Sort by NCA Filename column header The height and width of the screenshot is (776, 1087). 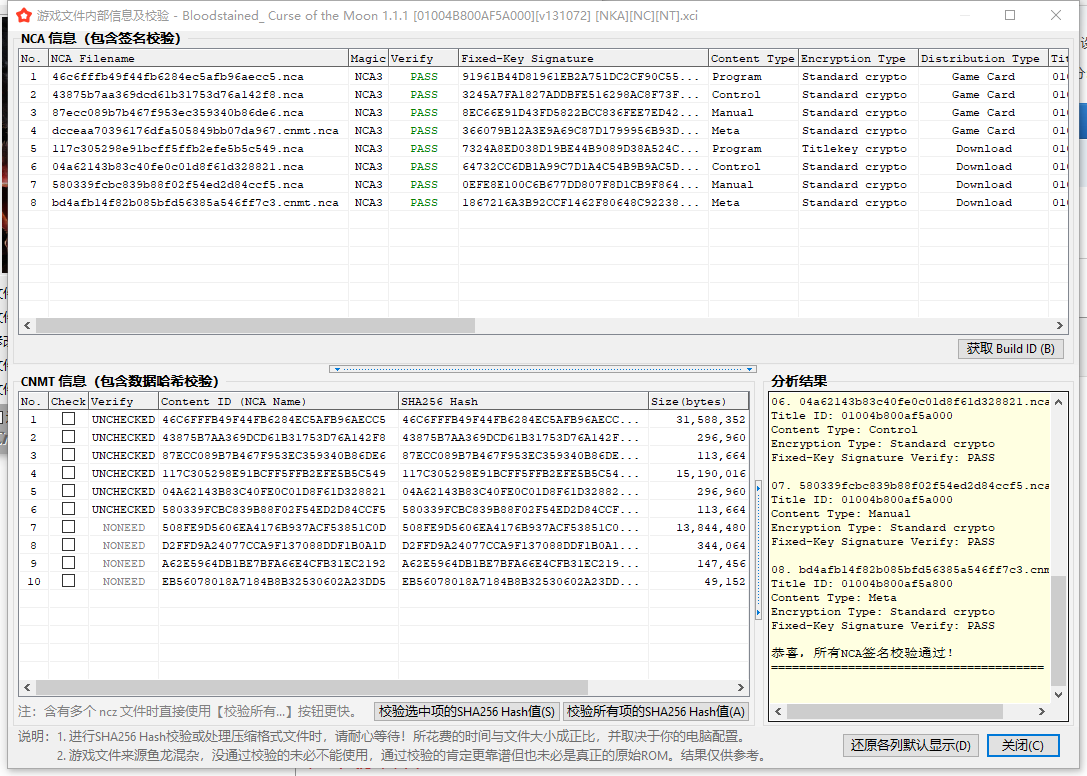tap(198, 59)
